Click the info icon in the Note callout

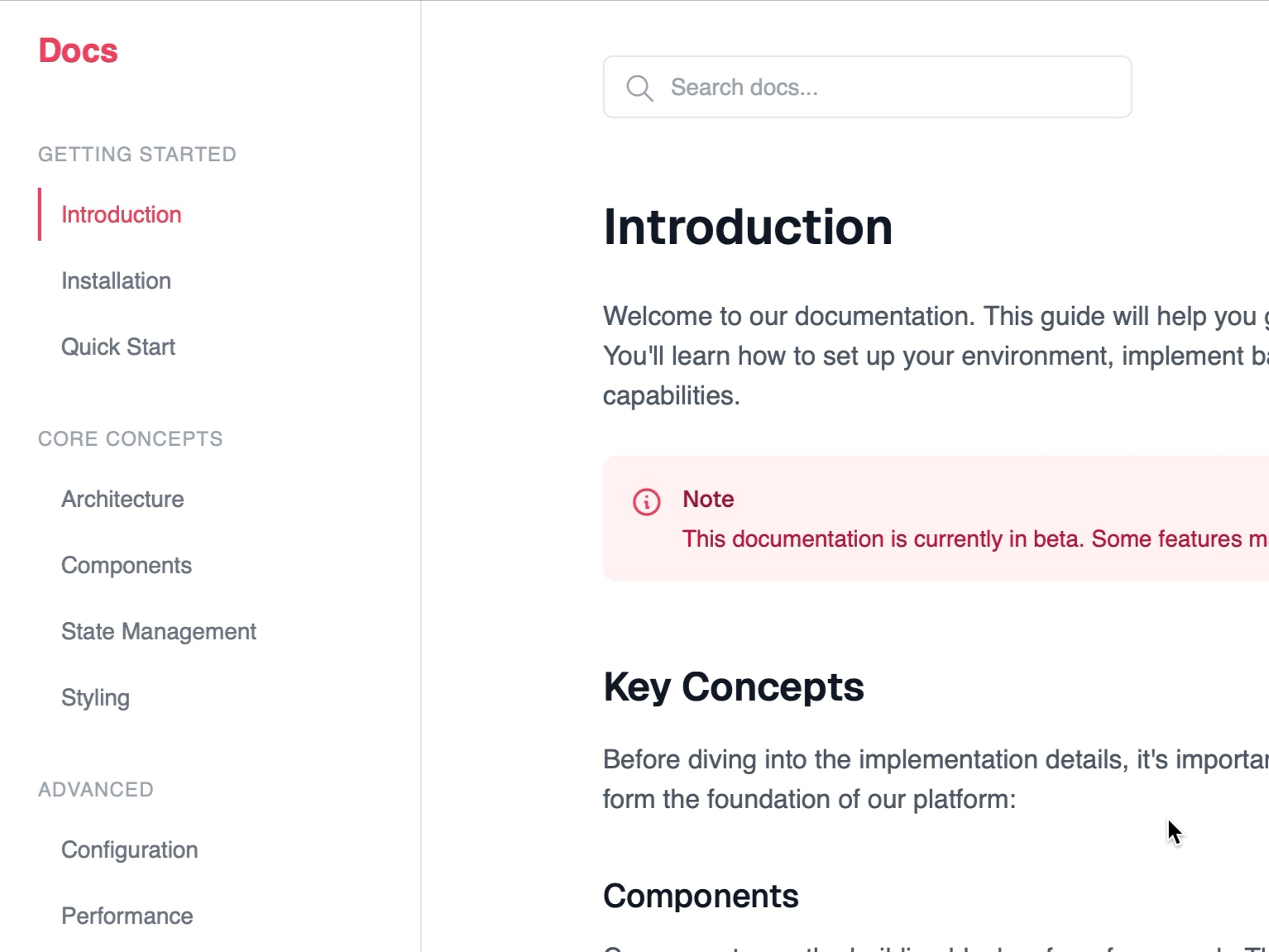[x=648, y=502]
